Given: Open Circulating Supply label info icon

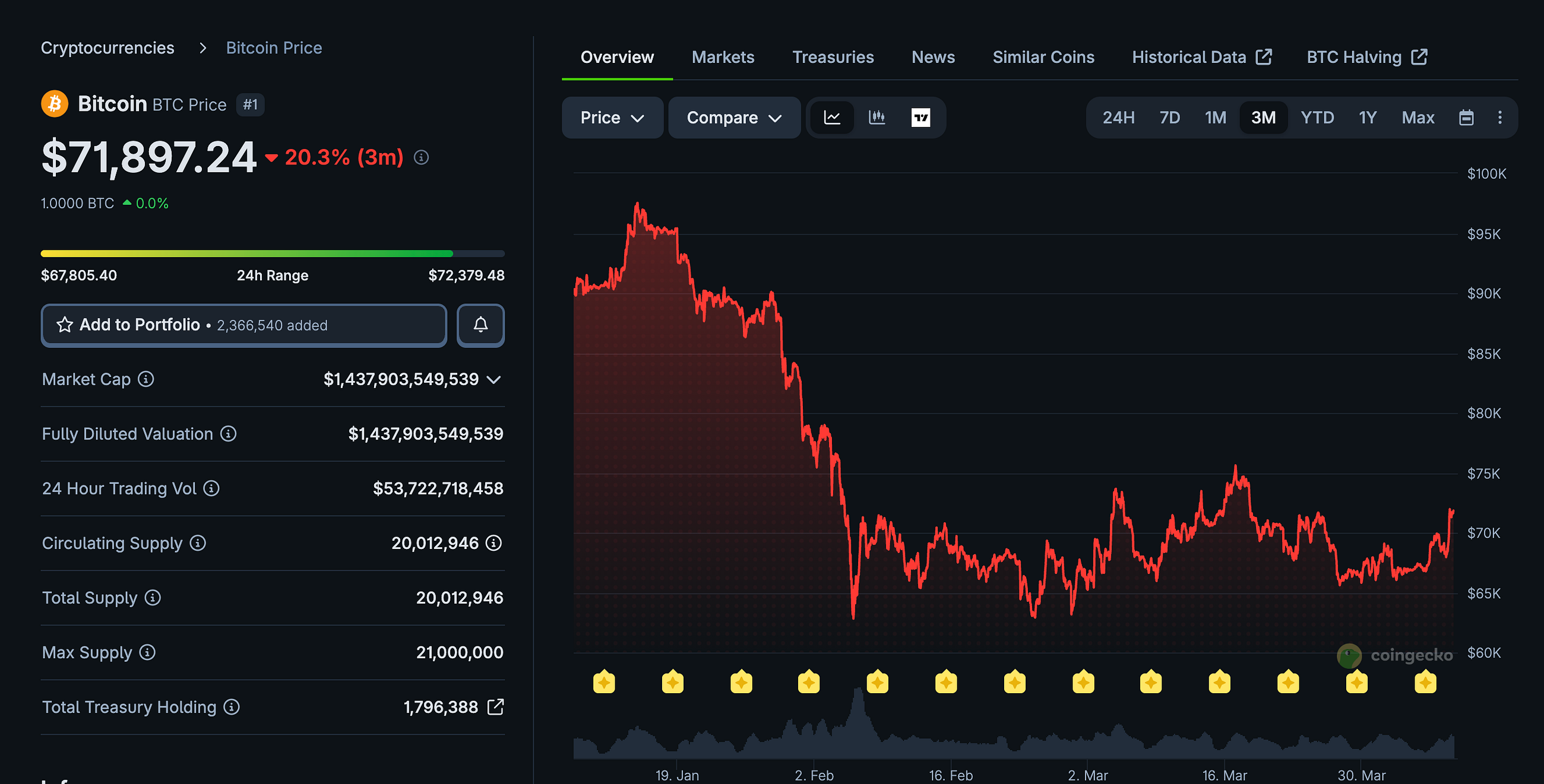Looking at the screenshot, I should tap(198, 542).
